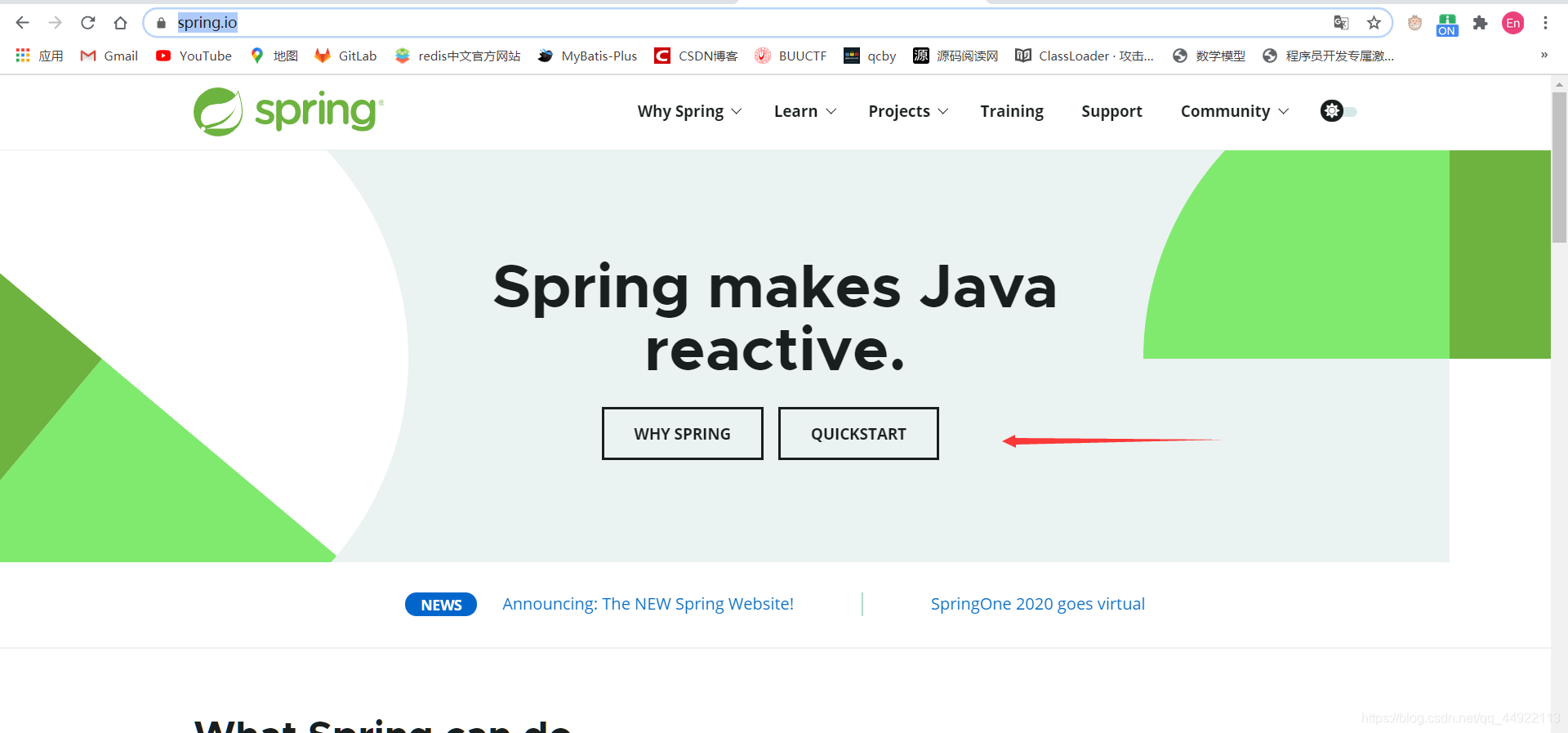
Task: Click the vertical page scrollbar thumb
Action: click(x=1559, y=167)
